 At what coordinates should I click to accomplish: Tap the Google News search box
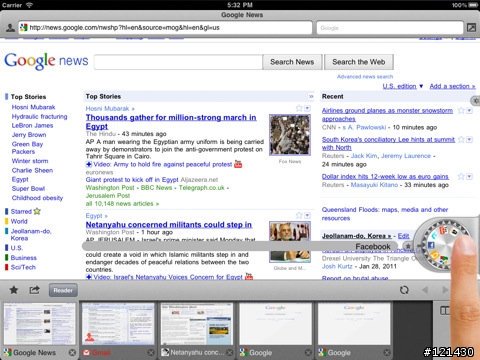point(178,62)
